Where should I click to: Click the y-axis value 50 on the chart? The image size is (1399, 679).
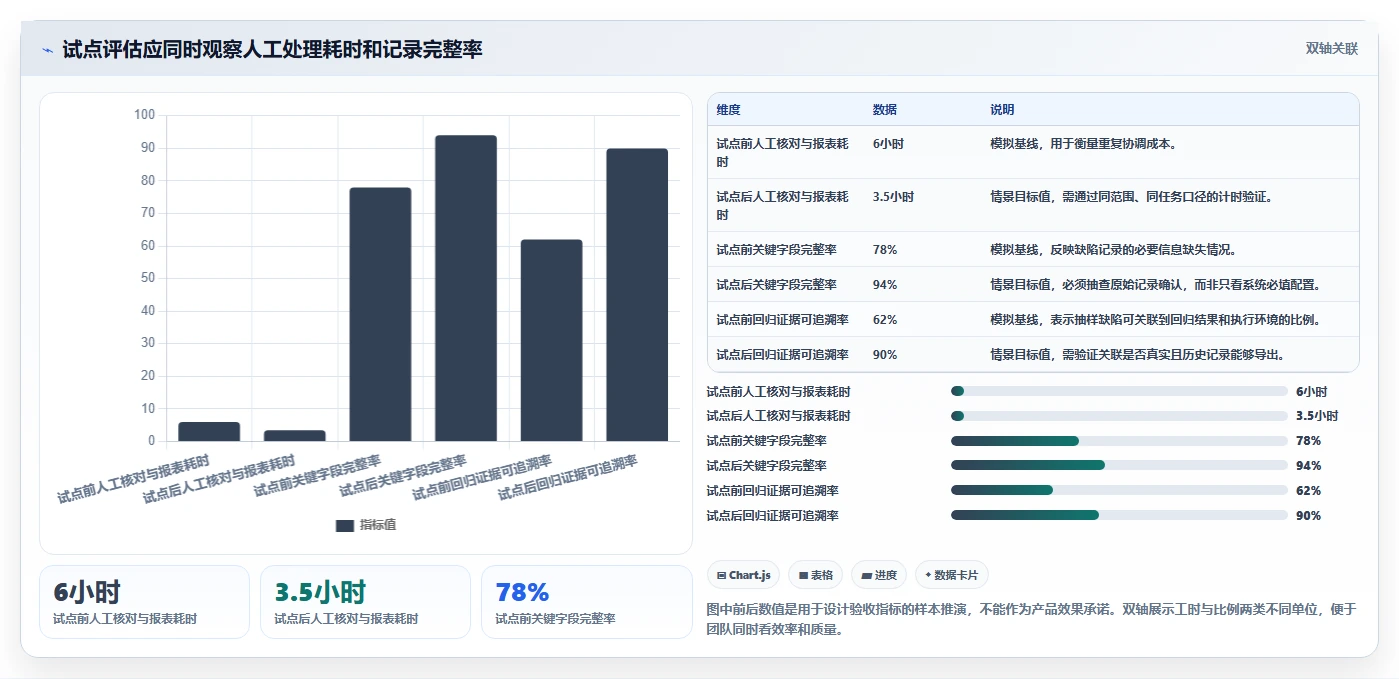147,278
